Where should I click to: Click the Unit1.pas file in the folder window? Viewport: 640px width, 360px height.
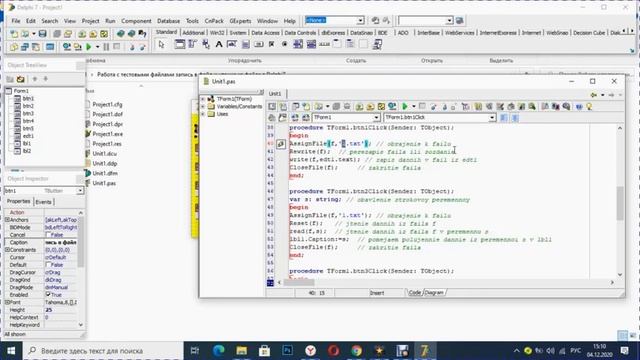(x=104, y=183)
